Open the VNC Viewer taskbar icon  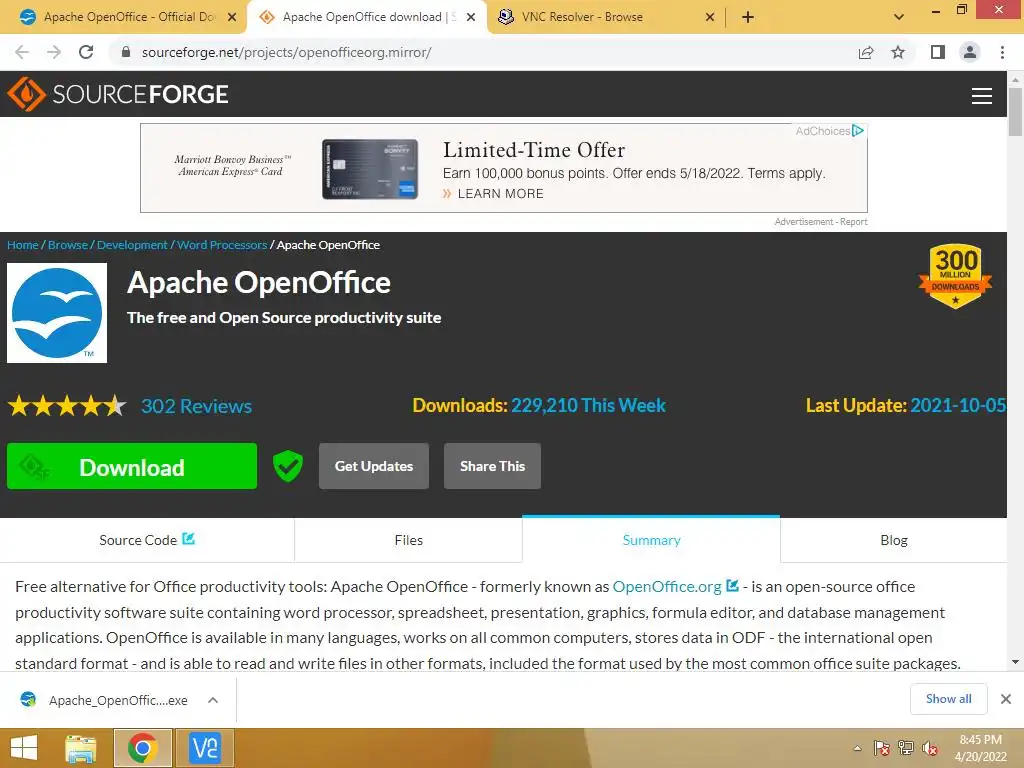point(205,748)
